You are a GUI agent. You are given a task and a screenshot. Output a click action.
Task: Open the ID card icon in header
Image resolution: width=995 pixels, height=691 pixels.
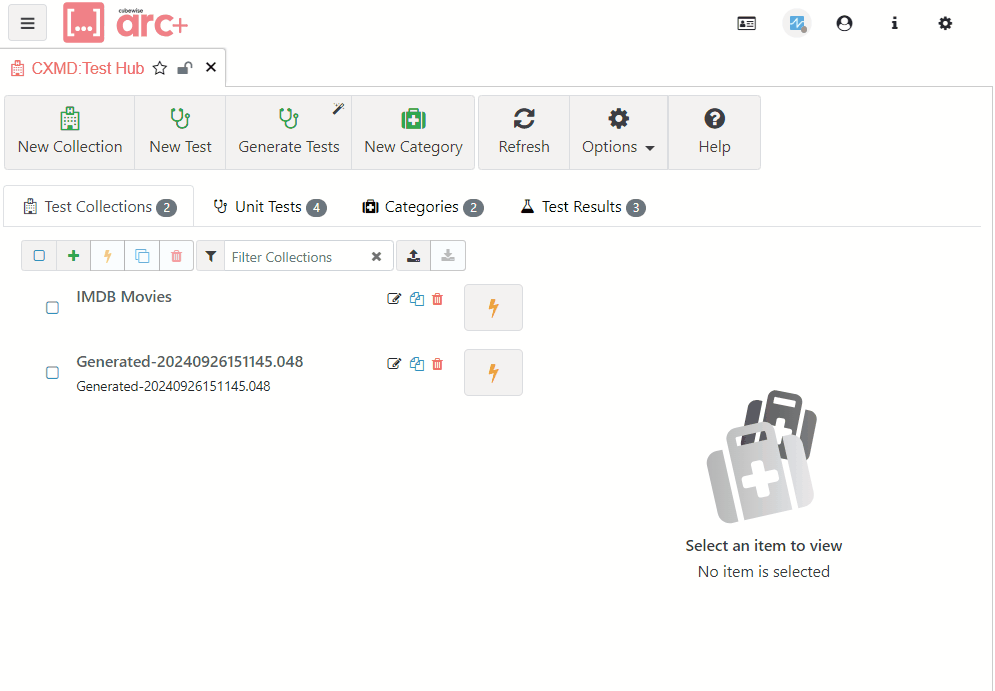click(x=746, y=23)
